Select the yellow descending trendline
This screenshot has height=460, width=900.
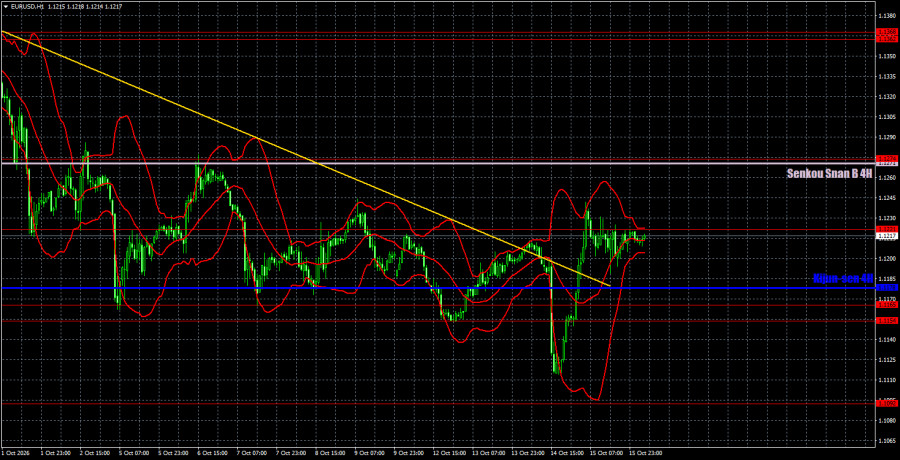pyautogui.click(x=304, y=158)
